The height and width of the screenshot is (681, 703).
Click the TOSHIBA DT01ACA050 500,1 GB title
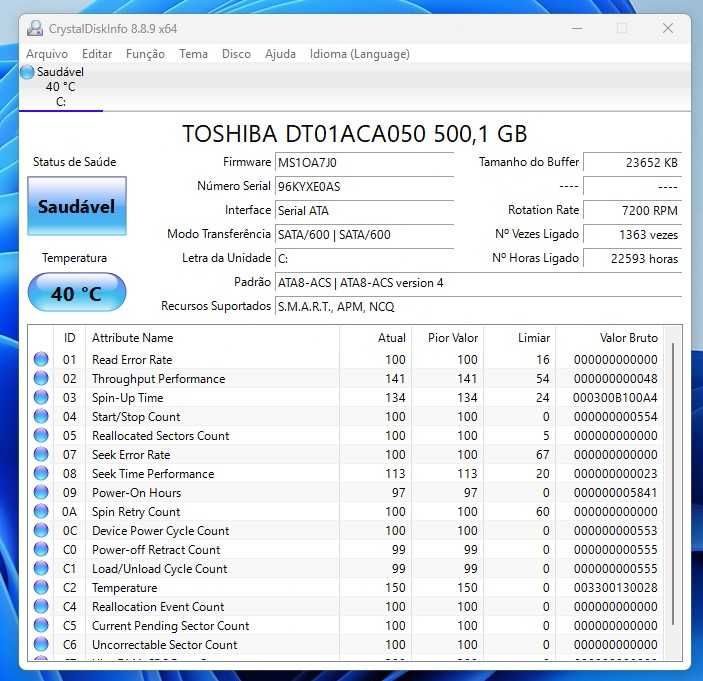click(355, 134)
